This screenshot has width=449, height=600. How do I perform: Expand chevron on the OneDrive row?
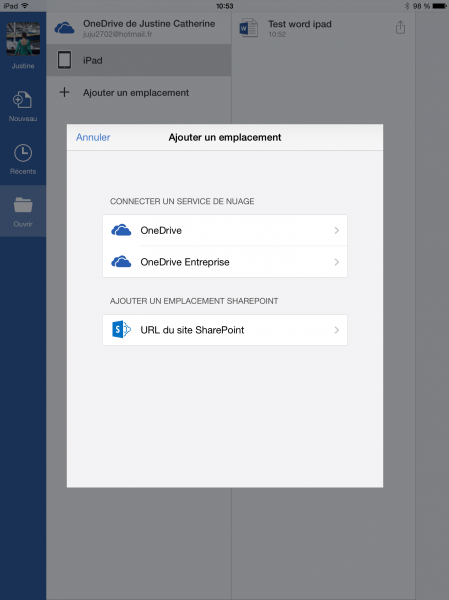tap(336, 230)
